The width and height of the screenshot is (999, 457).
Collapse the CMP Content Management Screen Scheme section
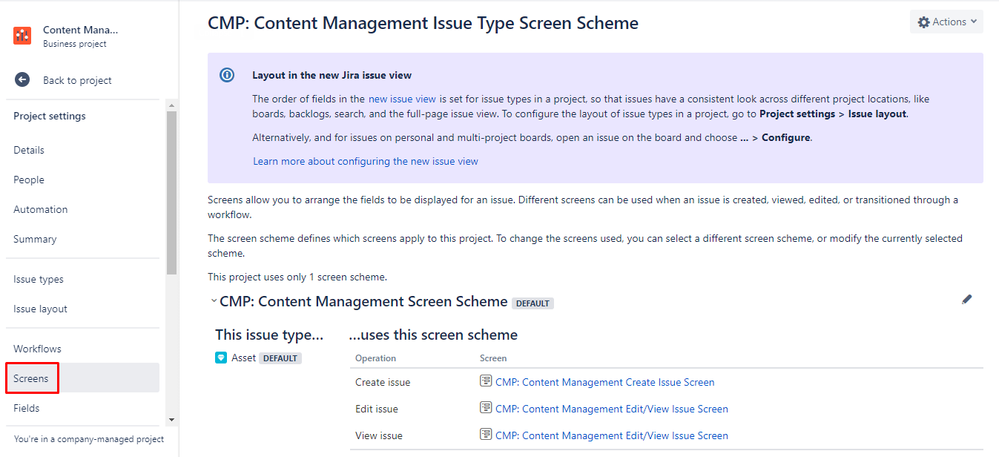[x=213, y=301]
